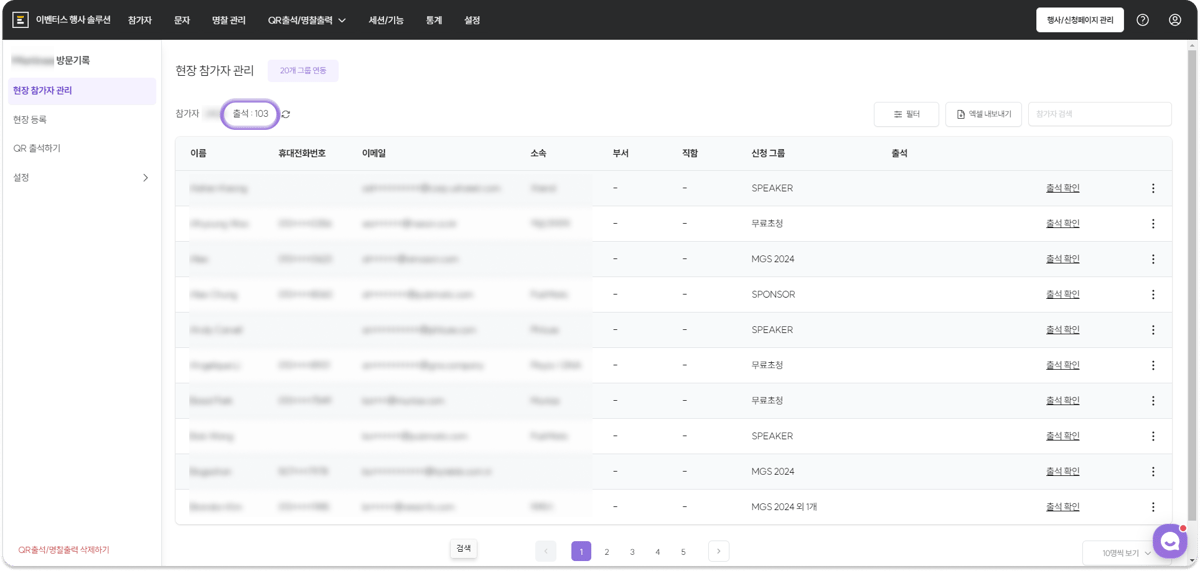Open the 10명씩 보기 page size dropdown
1200x571 pixels.
click(x=1127, y=553)
